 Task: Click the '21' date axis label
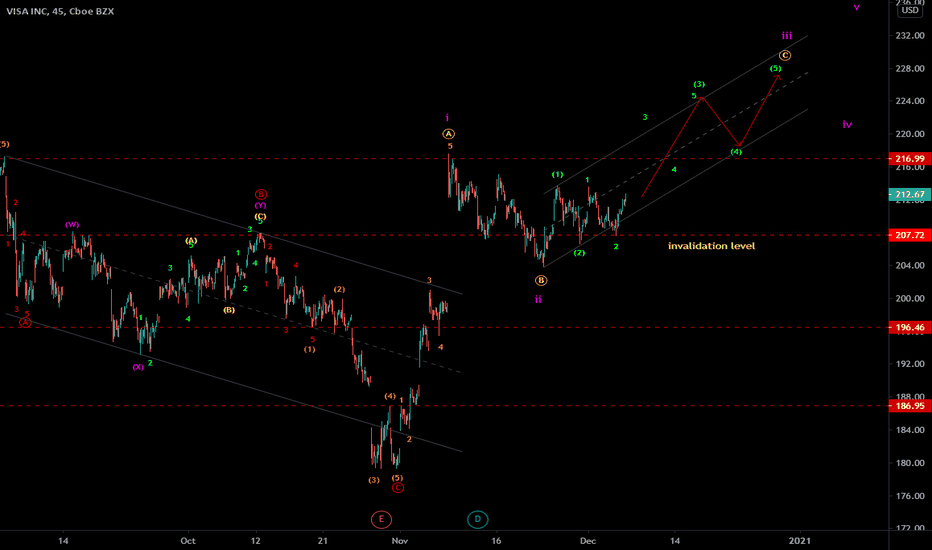click(x=323, y=540)
